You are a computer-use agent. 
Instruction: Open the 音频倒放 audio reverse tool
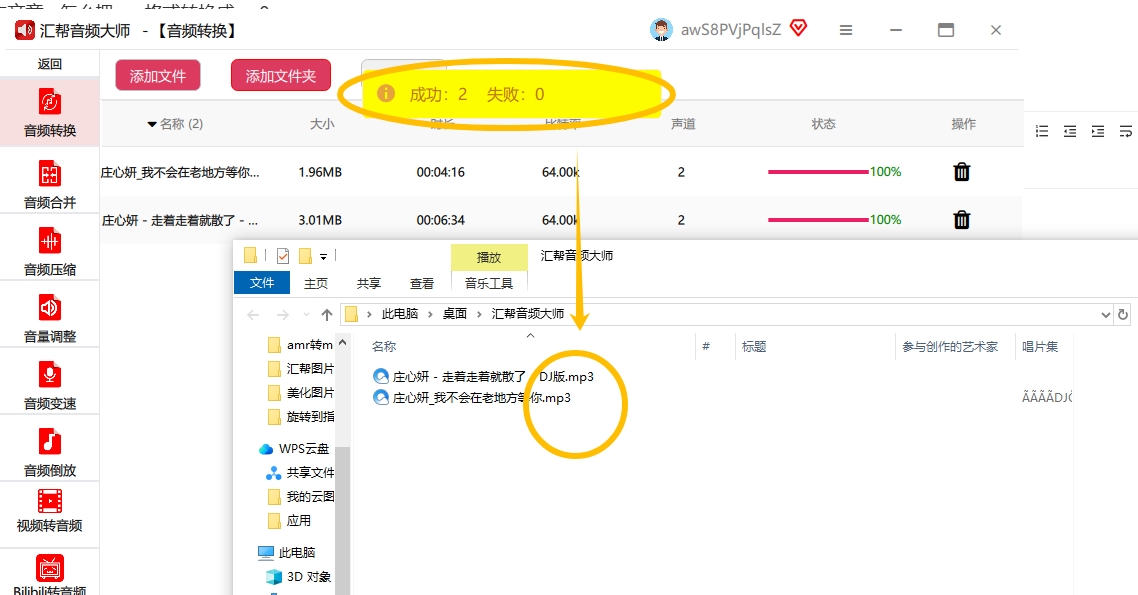[49, 451]
